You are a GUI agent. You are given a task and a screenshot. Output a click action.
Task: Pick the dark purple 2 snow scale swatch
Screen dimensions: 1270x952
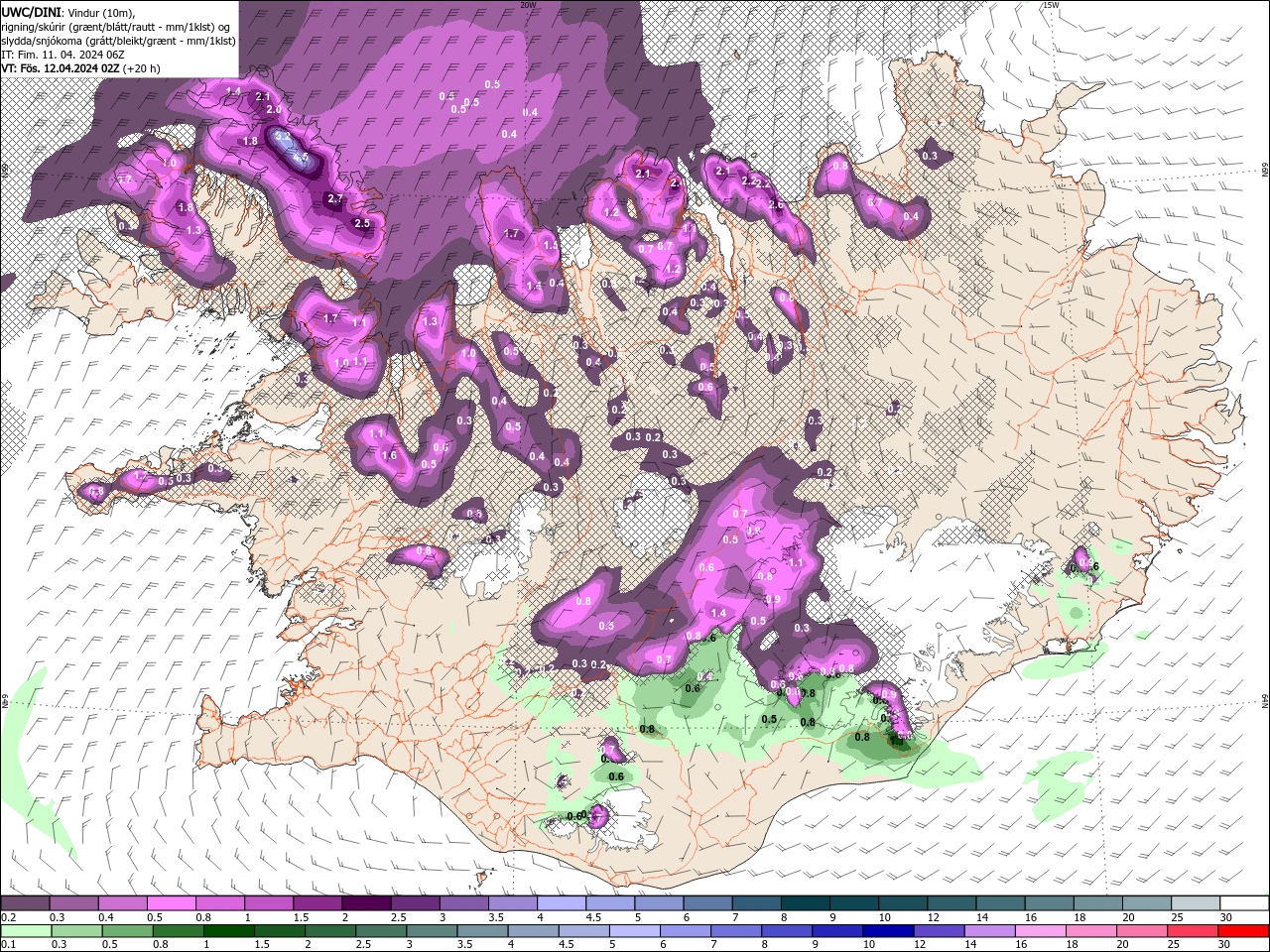click(366, 903)
